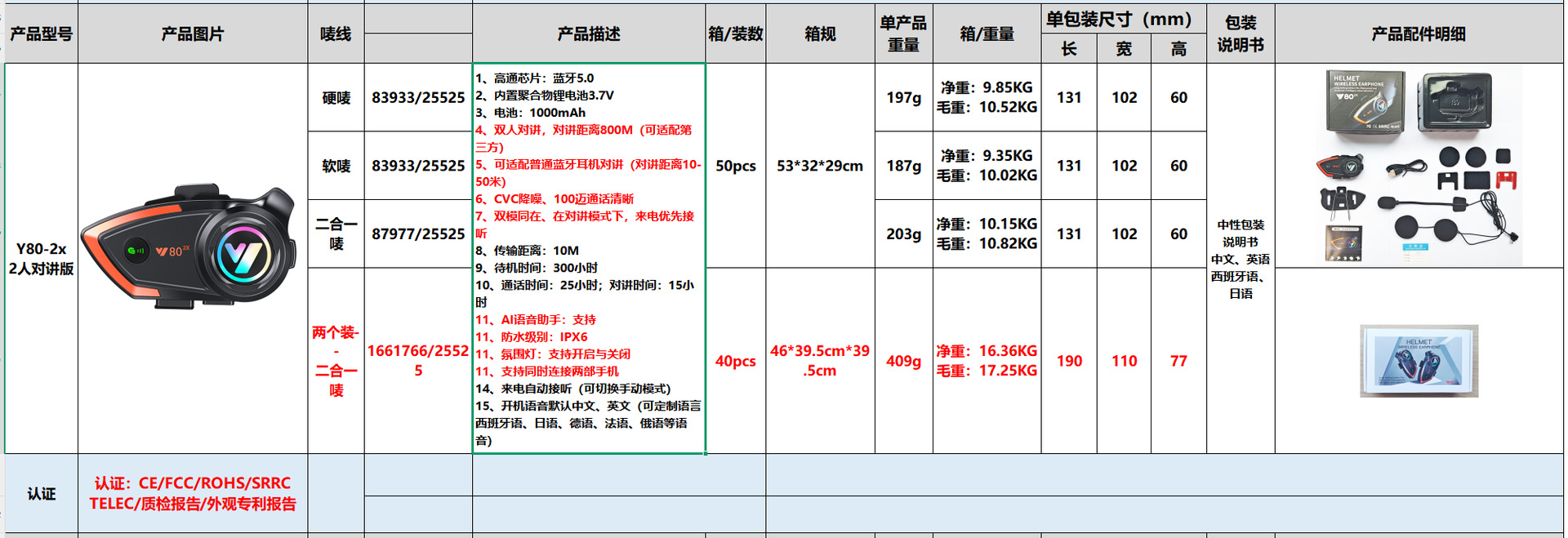The image size is (1568, 538).
Task: Click the black 二合一唛 cell
Action: 336,233
